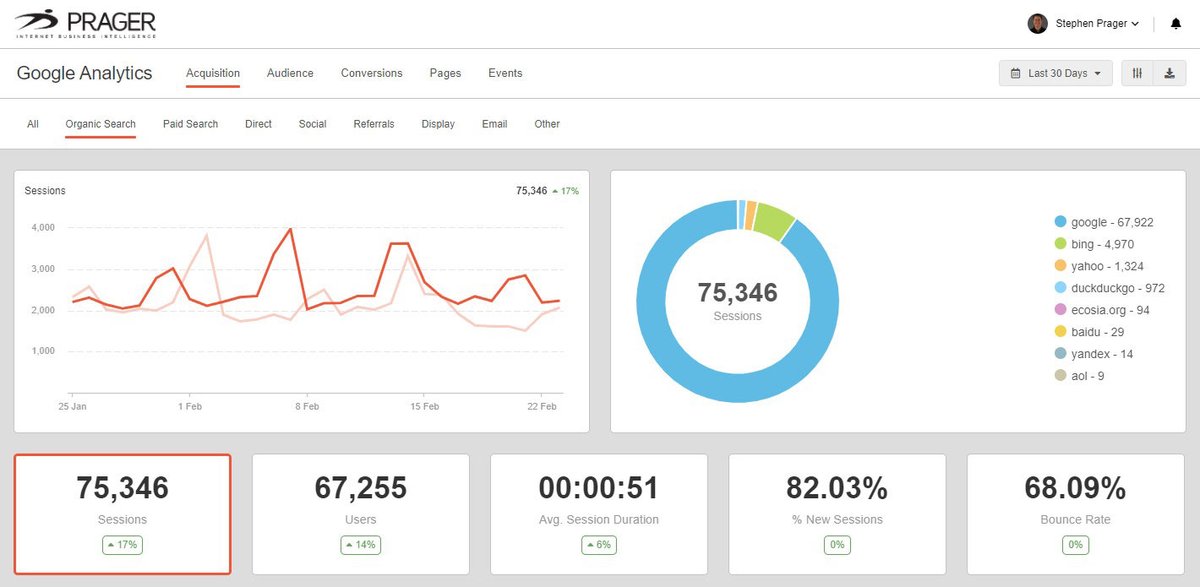The height and width of the screenshot is (587, 1200).
Task: Click the 75,346 total above the line chart
Action: [x=531, y=190]
